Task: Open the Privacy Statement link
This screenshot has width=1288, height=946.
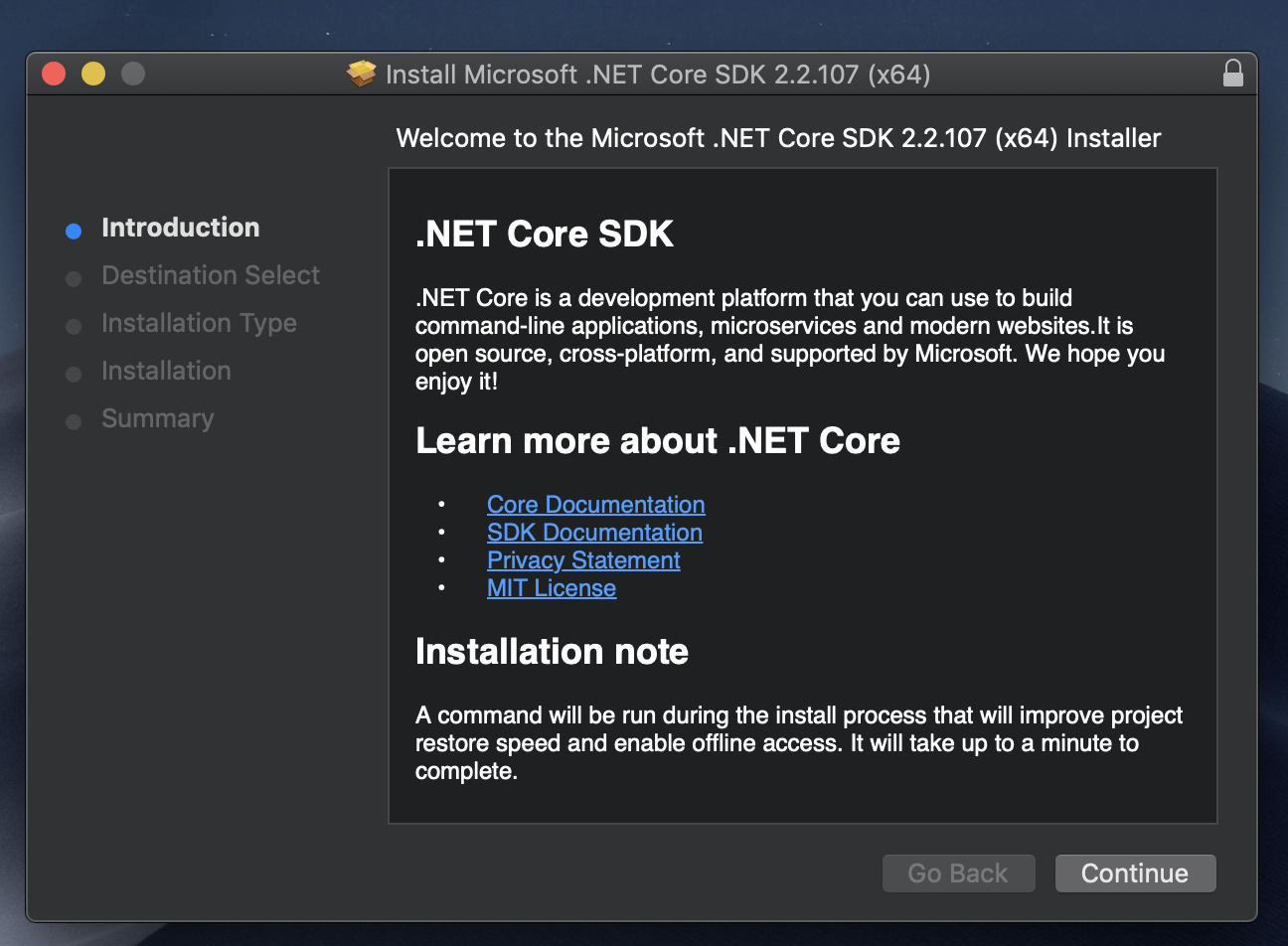Action: [583, 560]
